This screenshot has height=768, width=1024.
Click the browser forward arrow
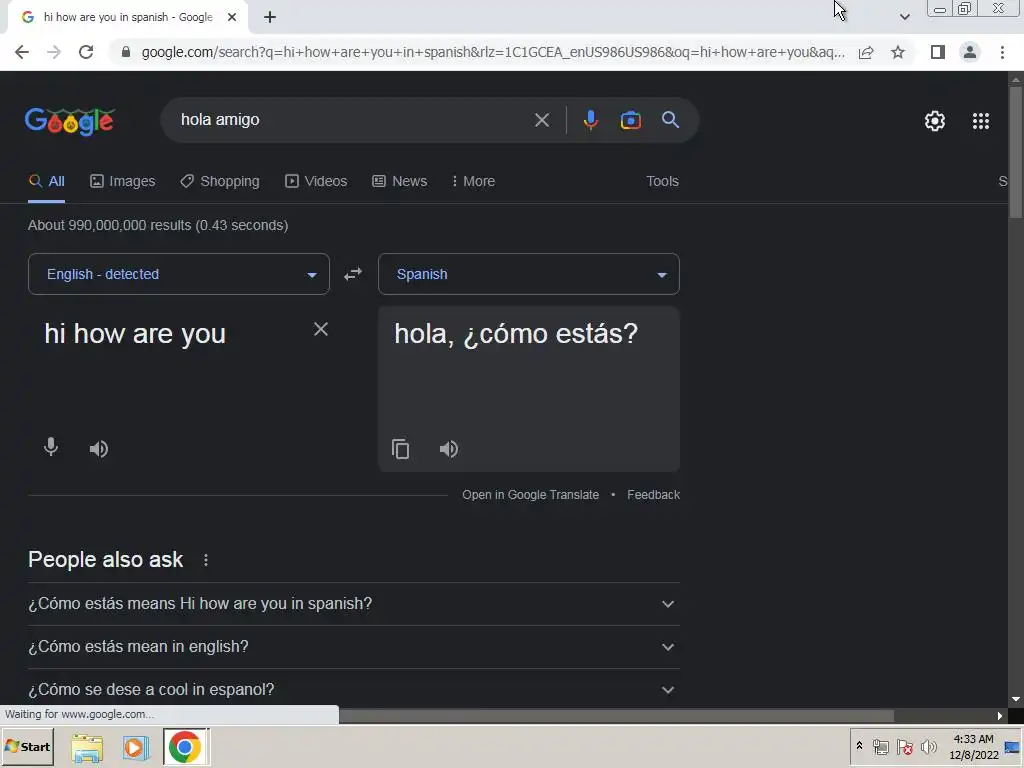click(54, 52)
